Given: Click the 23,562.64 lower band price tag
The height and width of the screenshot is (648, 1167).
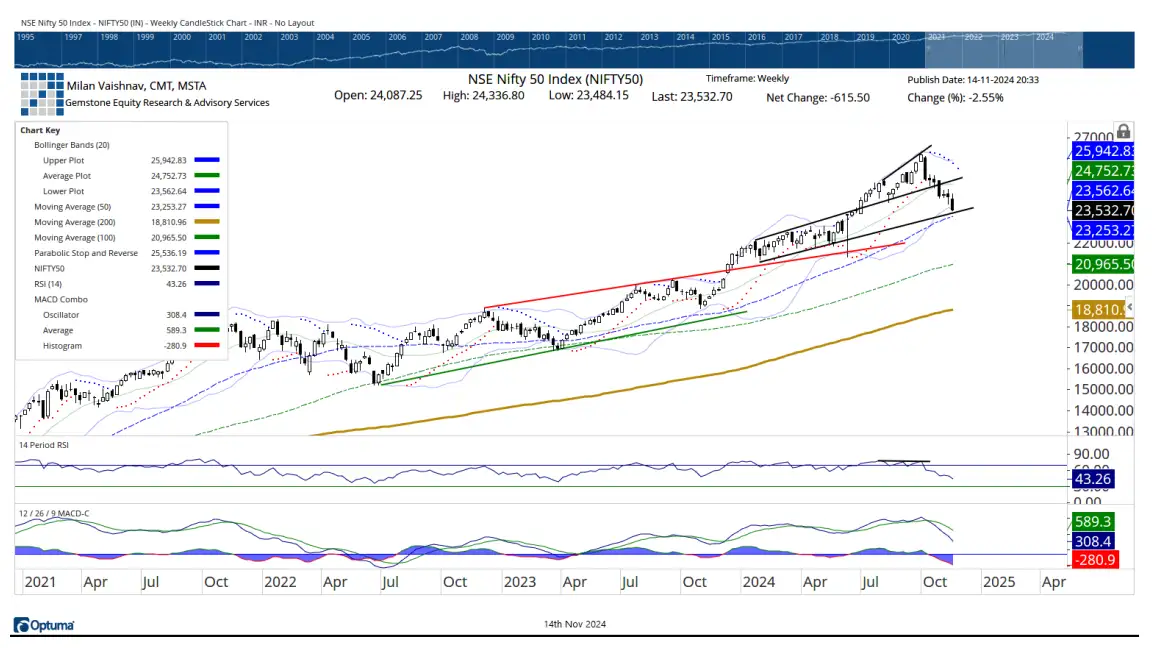Looking at the screenshot, I should click(x=1103, y=191).
